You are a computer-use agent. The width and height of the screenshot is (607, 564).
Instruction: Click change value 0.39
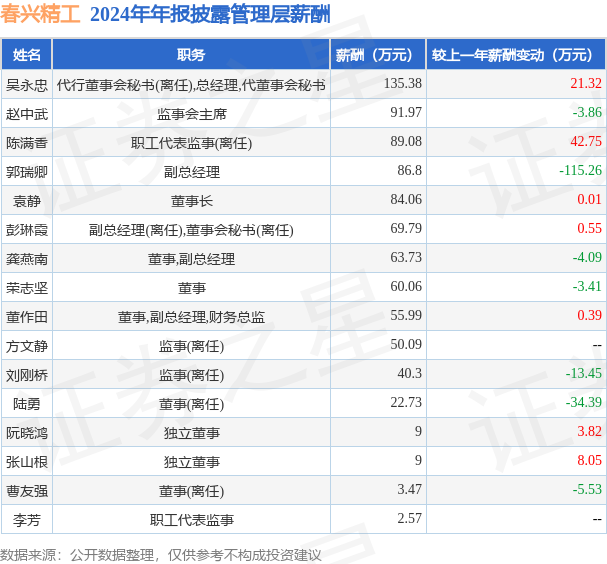pyautogui.click(x=589, y=315)
